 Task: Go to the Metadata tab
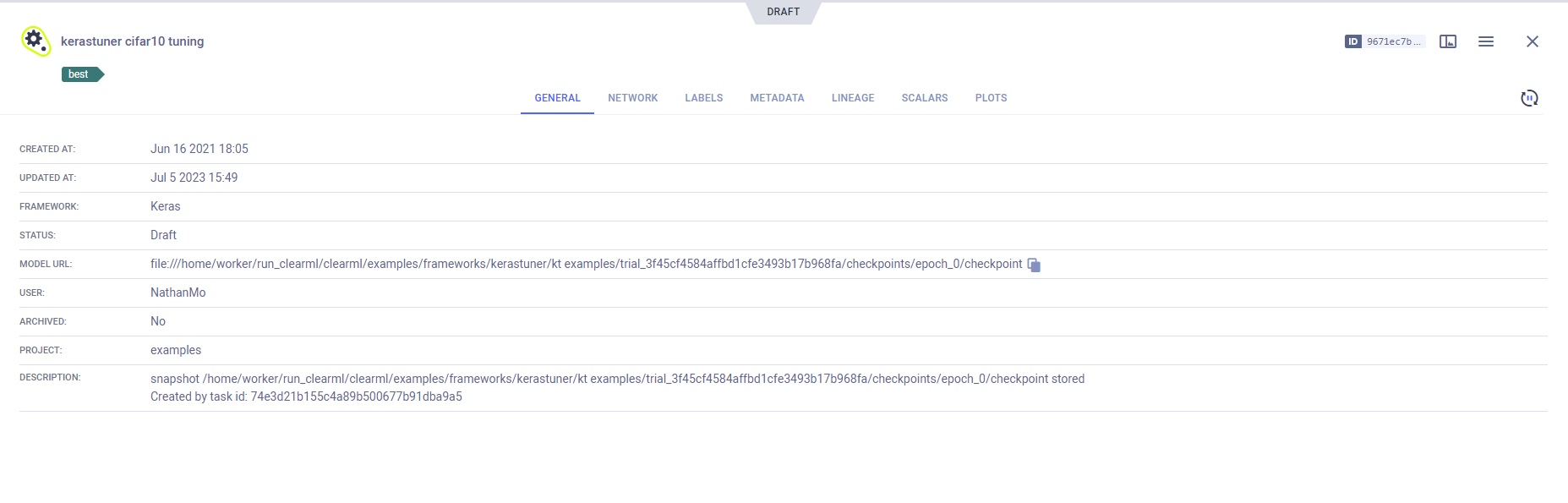tap(777, 98)
